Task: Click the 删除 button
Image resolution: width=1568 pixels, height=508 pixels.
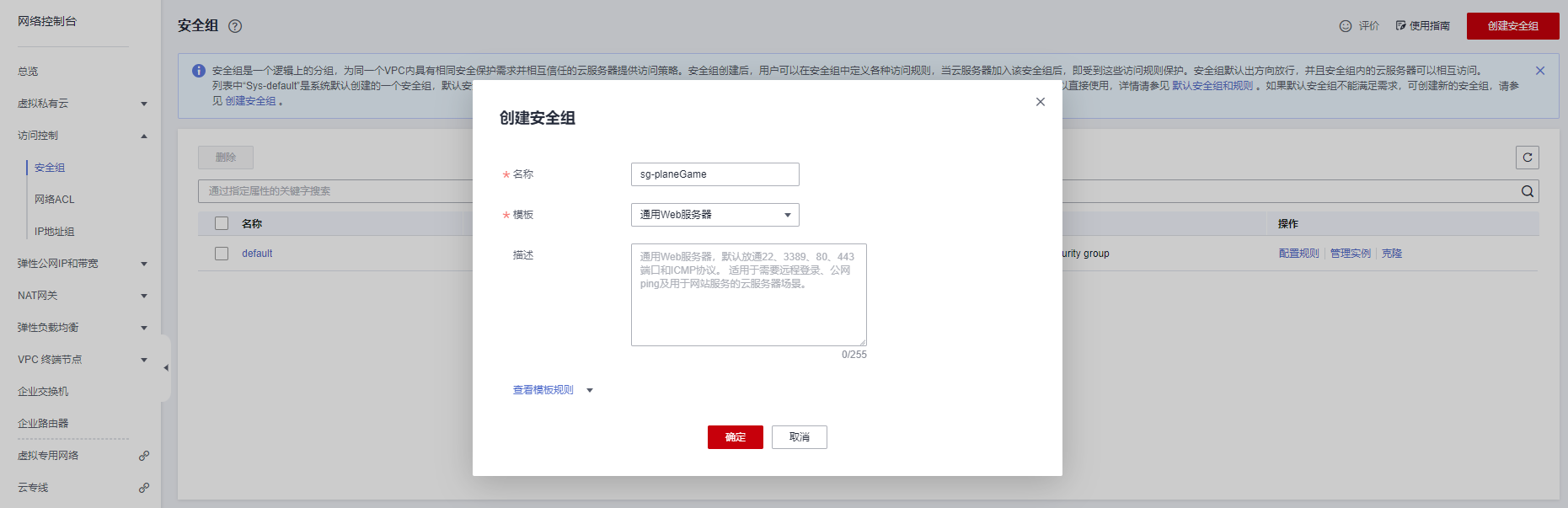Action: click(226, 158)
